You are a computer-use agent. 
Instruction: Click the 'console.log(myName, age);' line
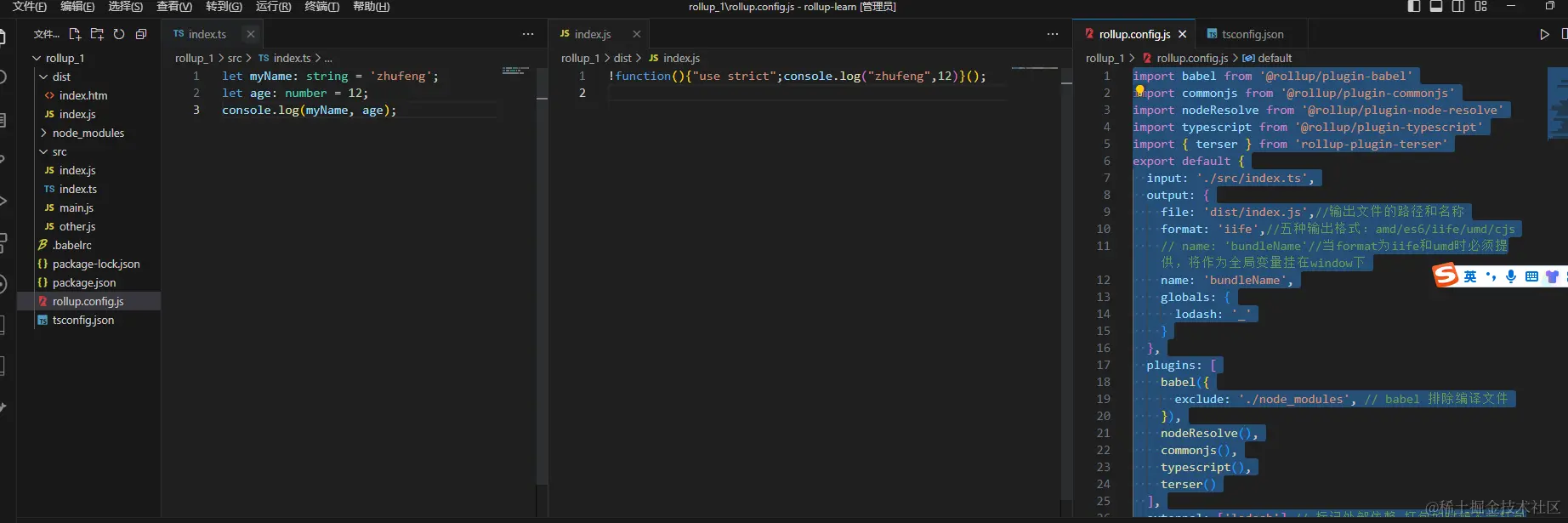[309, 110]
